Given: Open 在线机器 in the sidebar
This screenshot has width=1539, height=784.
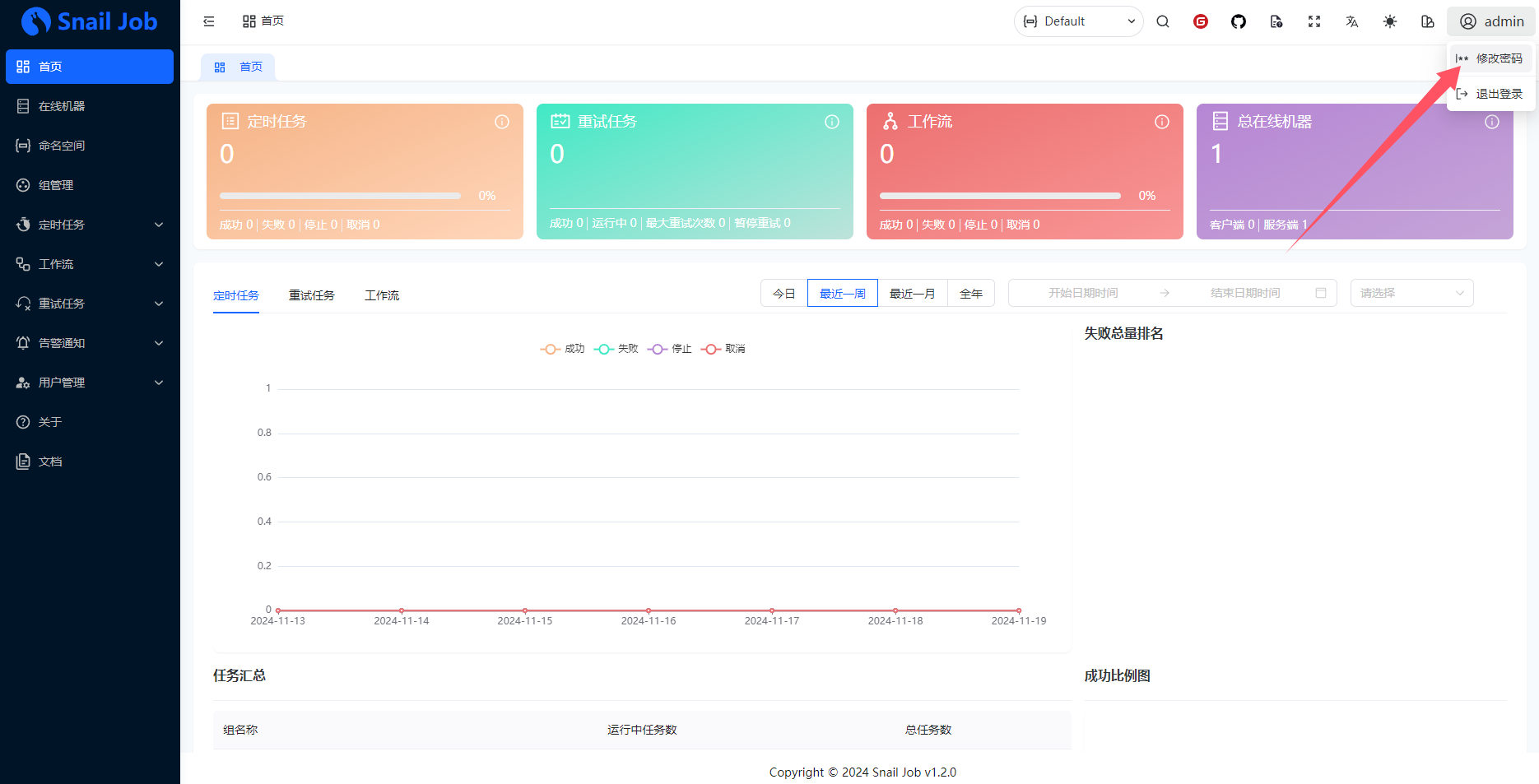Looking at the screenshot, I should [x=62, y=106].
